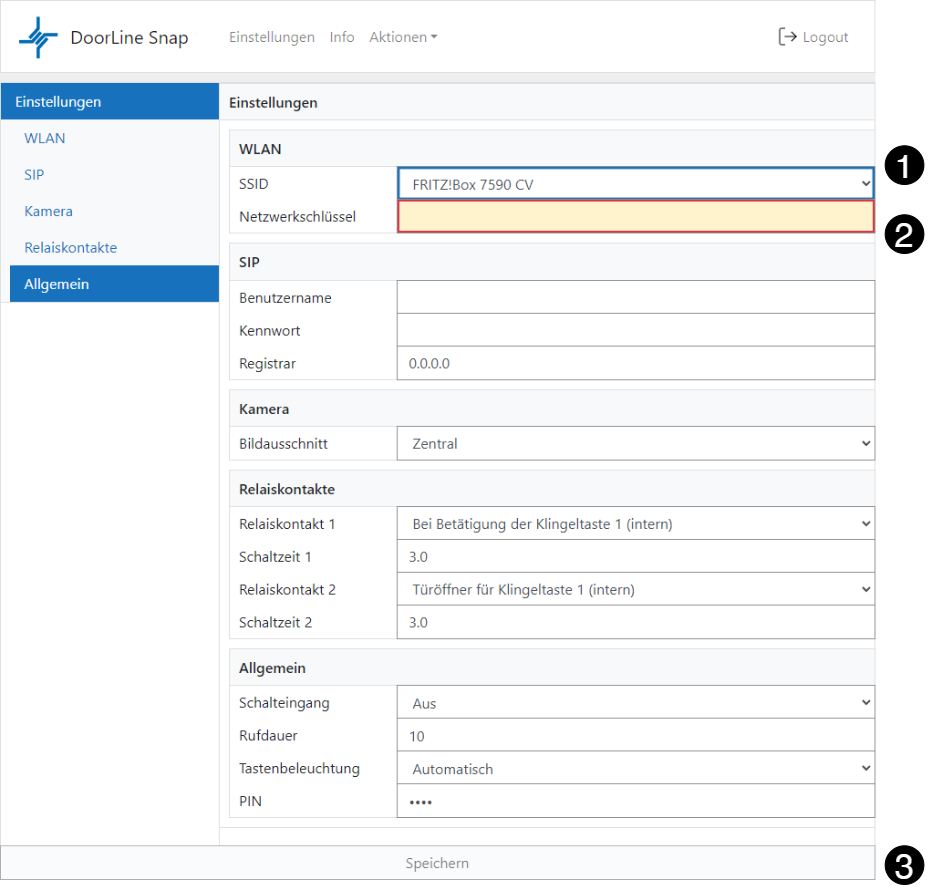Expand the SSID dropdown
Image resolution: width=934 pixels, height=893 pixels.
pos(635,184)
